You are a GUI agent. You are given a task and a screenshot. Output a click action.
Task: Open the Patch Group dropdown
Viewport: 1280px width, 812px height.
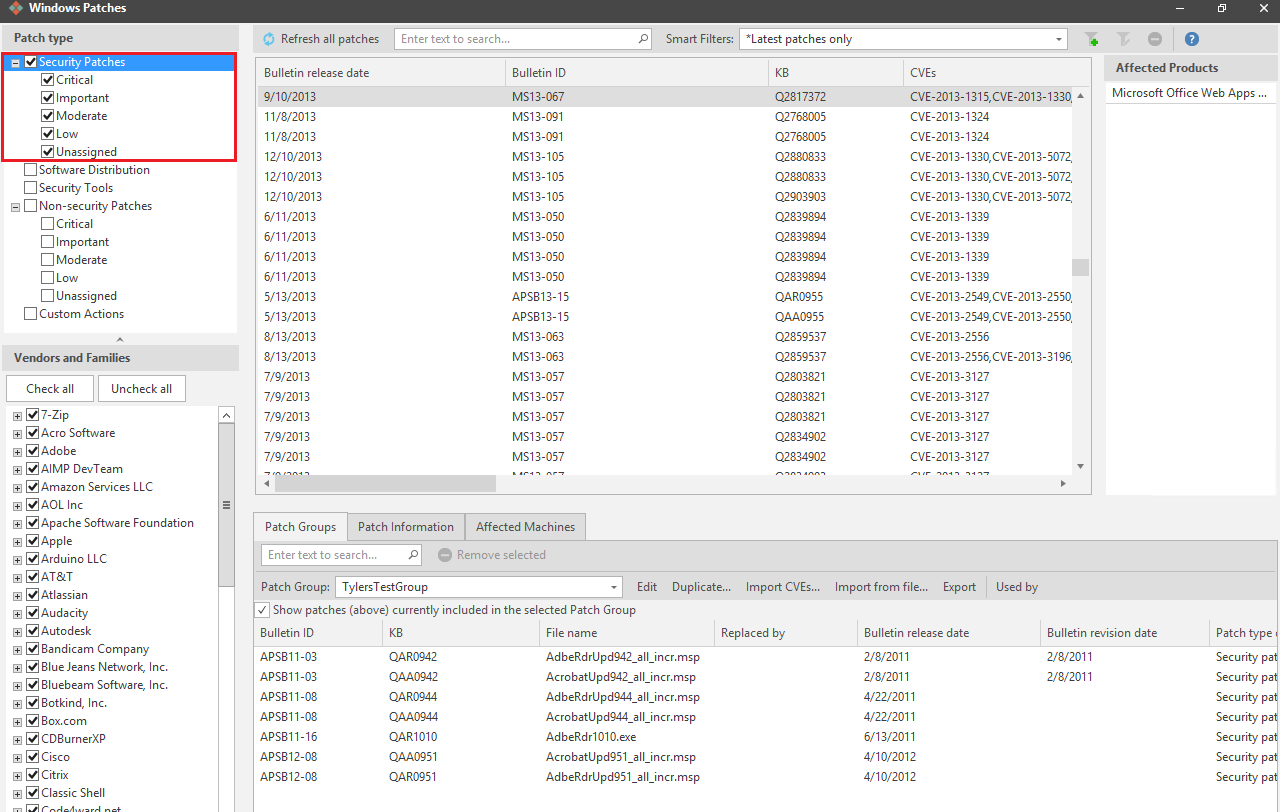(614, 587)
